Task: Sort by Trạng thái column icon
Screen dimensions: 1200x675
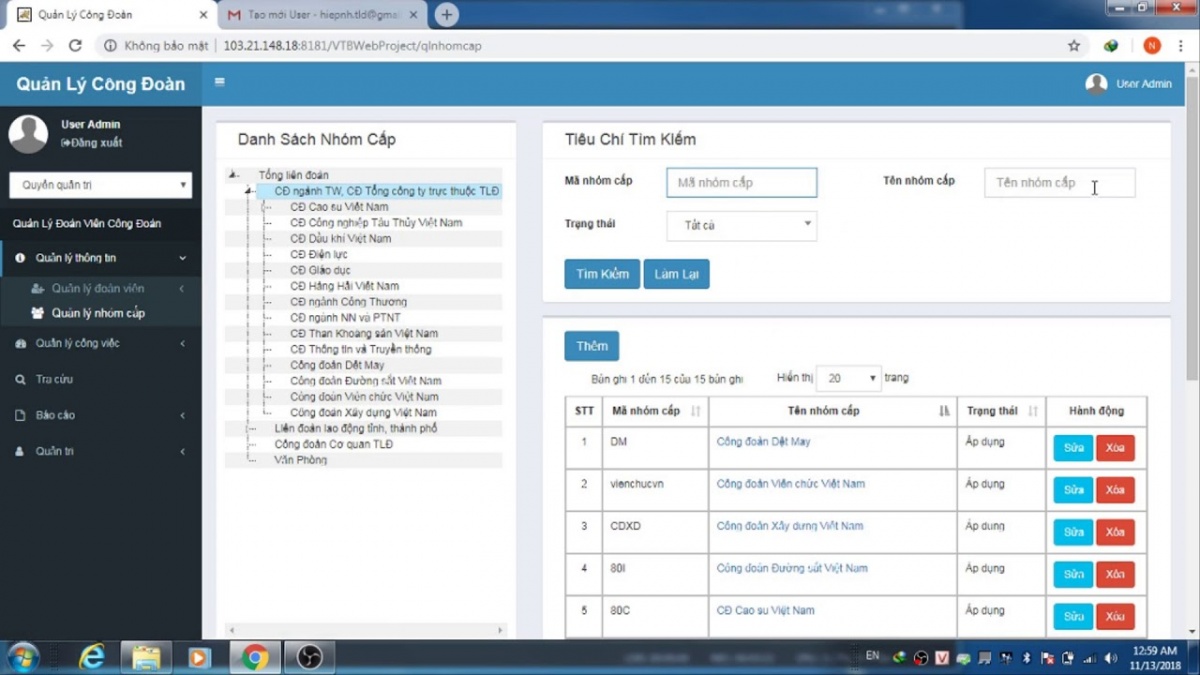Action: (1033, 411)
